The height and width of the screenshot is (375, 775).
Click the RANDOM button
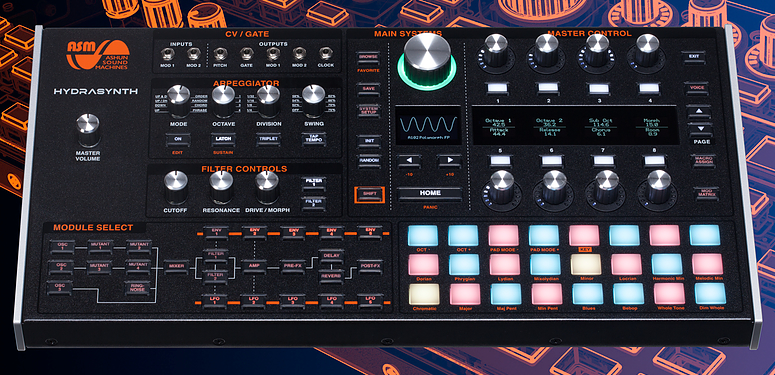369,161
